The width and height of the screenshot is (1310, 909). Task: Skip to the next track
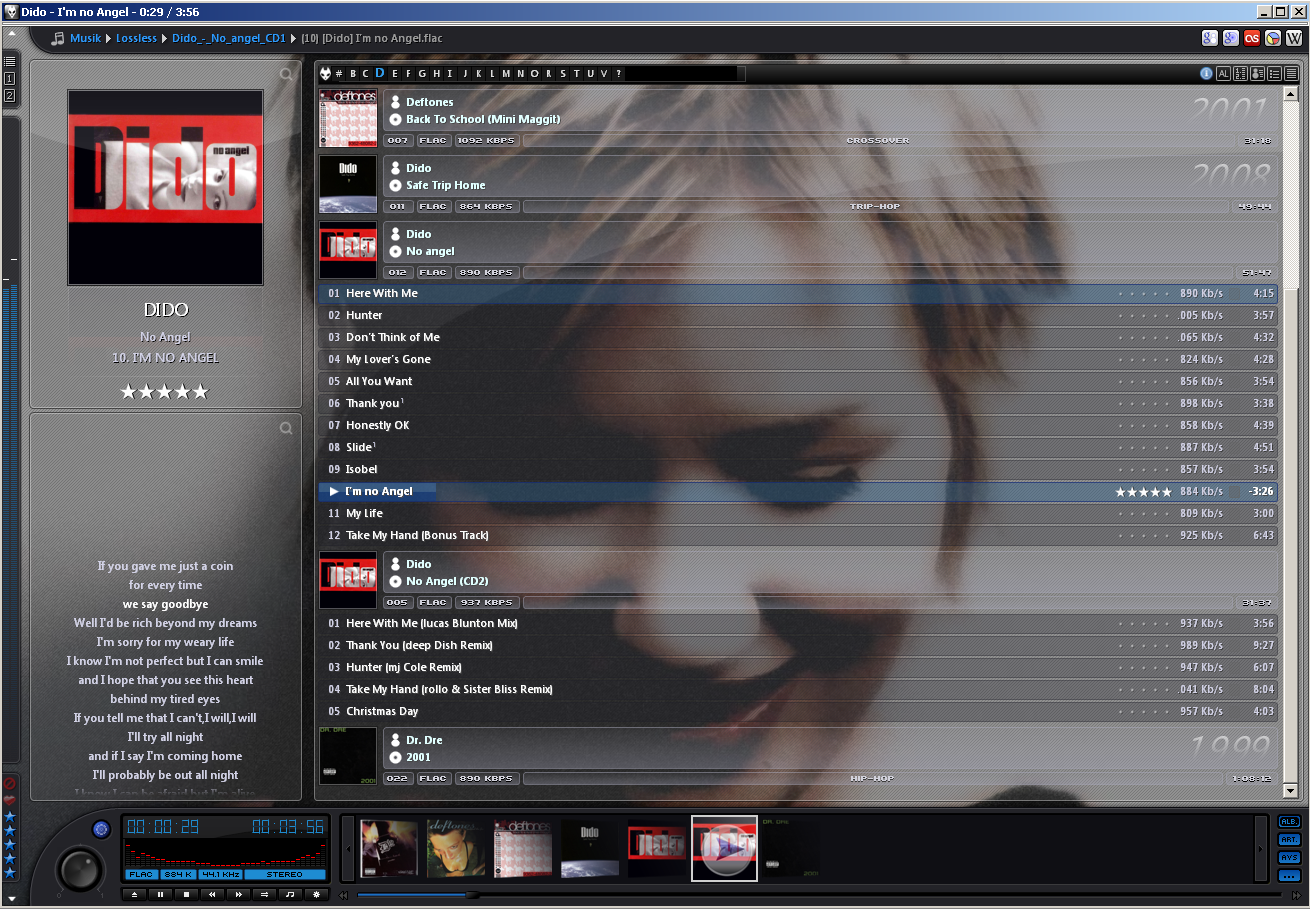pos(238,895)
